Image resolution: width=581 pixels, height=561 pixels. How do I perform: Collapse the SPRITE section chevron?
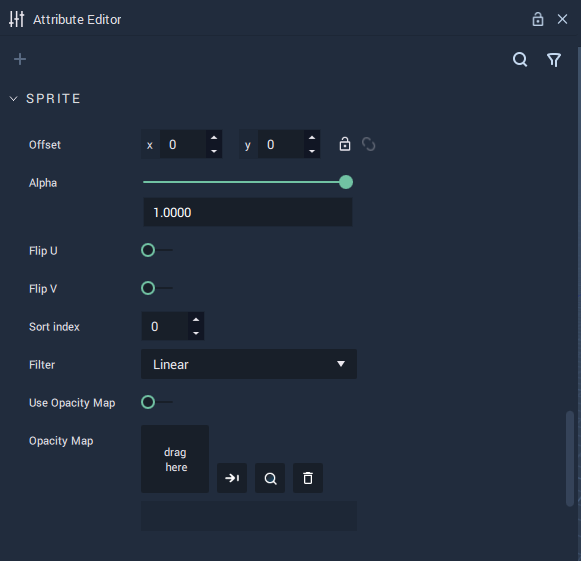(x=14, y=99)
